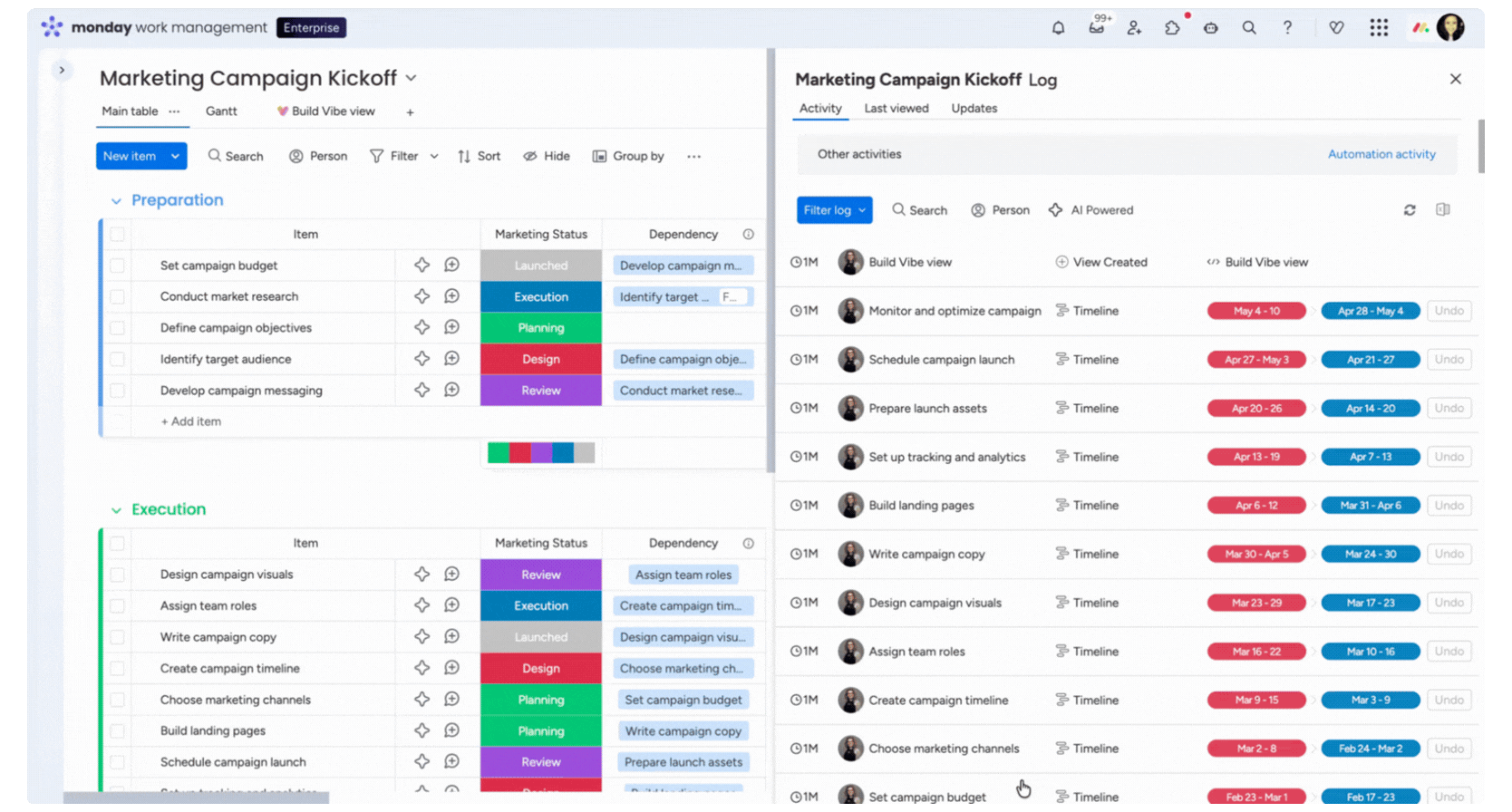Check the Set campaign budget row checkbox
1512x812 pixels.
click(x=118, y=266)
